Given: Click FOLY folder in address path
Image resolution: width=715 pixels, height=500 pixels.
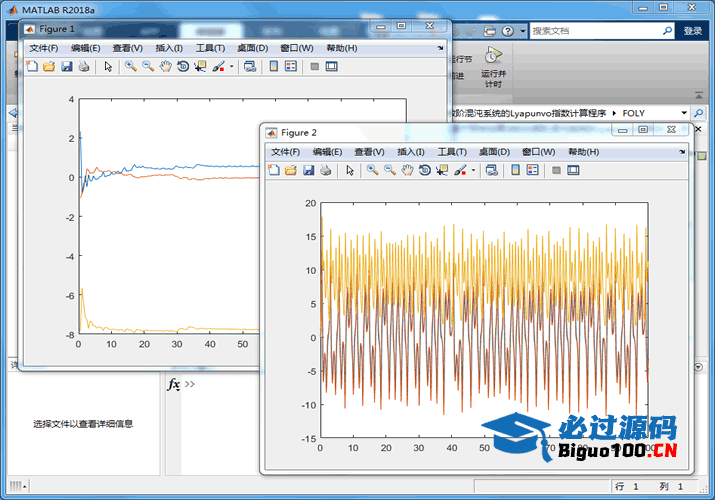Looking at the screenshot, I should coord(633,113).
